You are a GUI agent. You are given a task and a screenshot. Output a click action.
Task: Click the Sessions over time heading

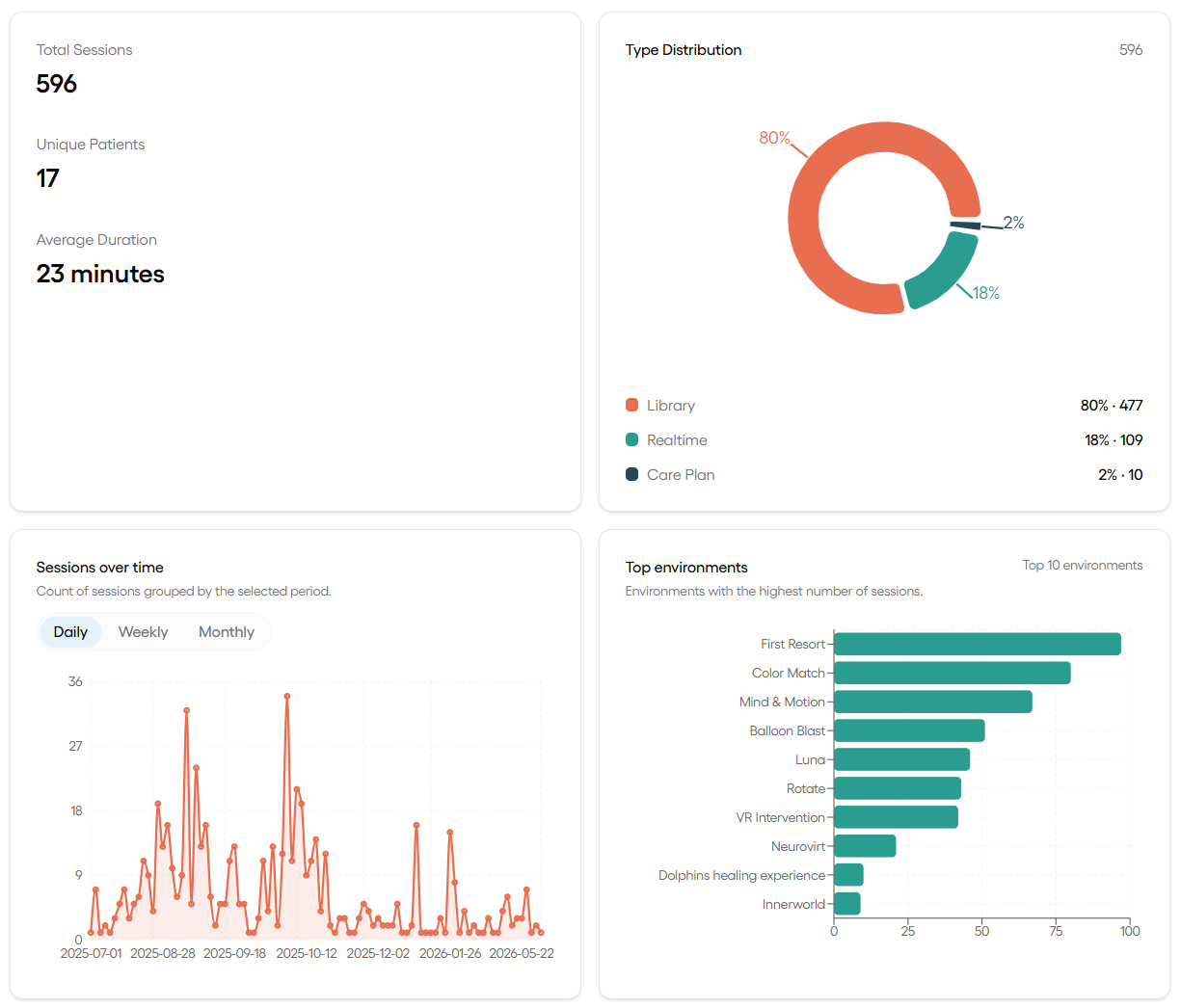point(100,568)
